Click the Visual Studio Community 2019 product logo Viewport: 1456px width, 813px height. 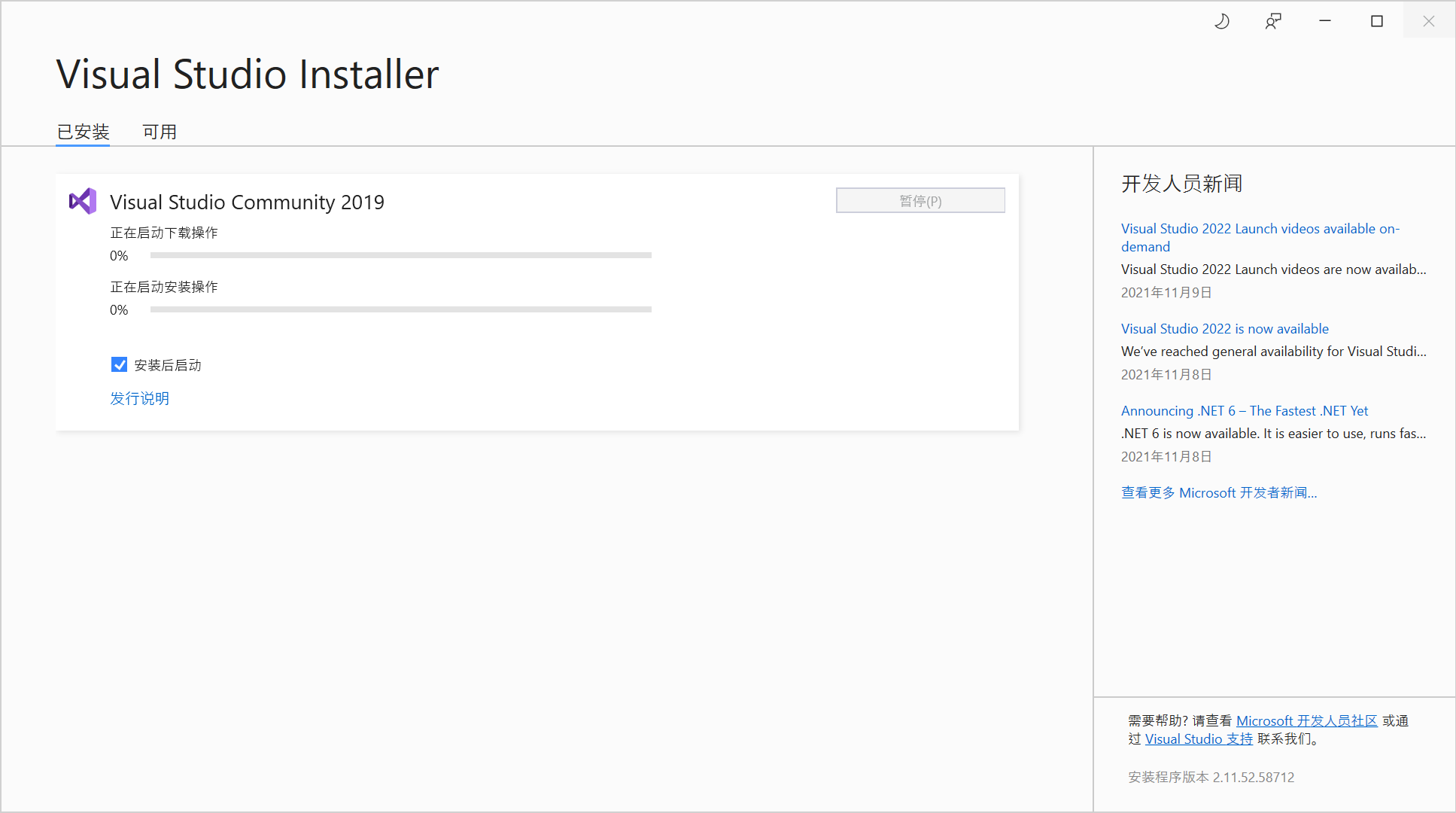(x=82, y=201)
